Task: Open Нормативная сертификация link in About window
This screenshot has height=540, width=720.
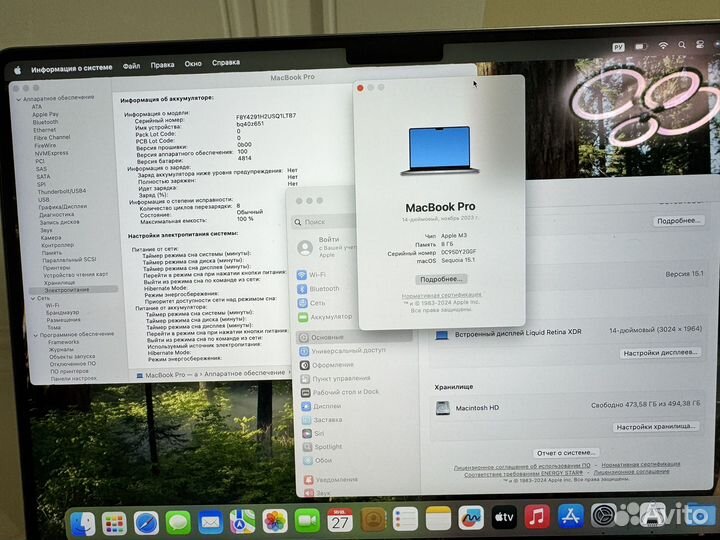Action: click(x=442, y=295)
